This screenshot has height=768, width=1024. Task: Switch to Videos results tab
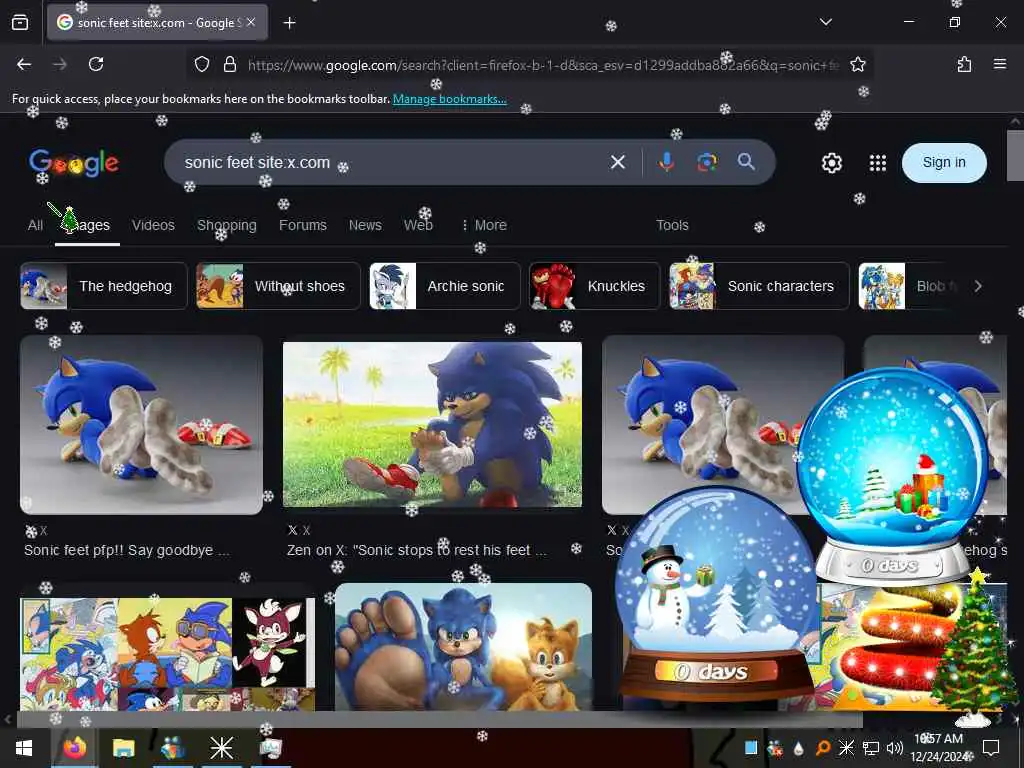tap(153, 225)
